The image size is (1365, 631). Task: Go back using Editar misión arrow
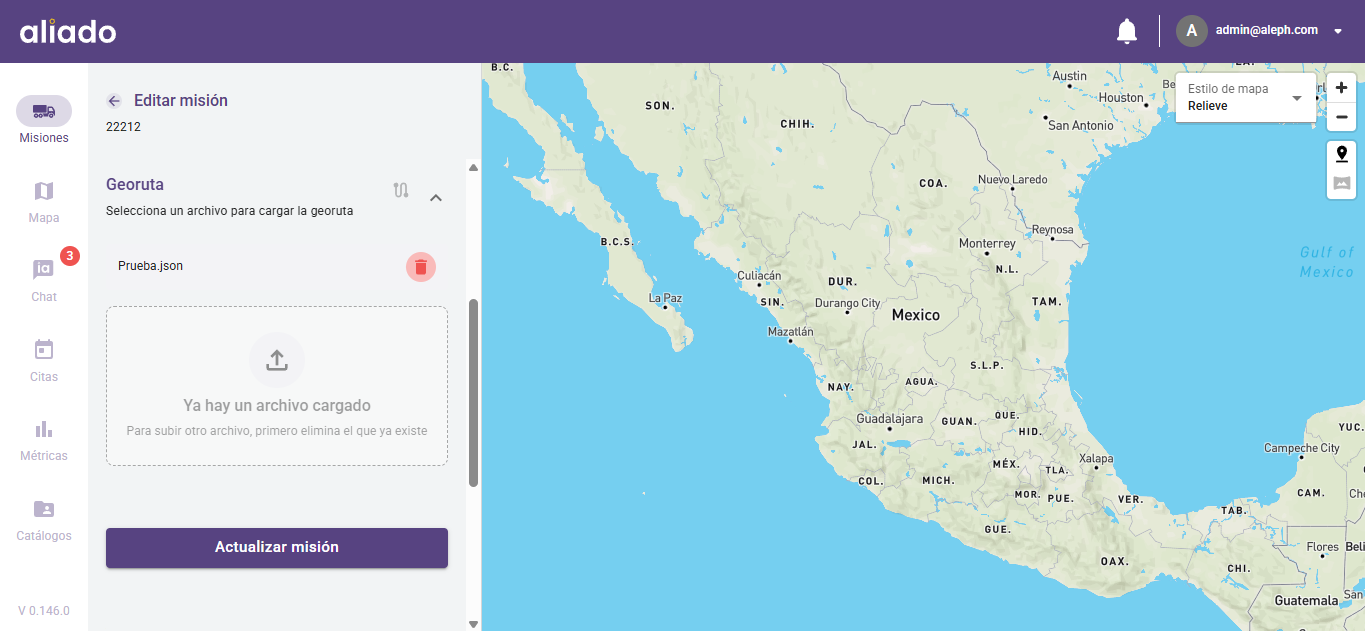[x=114, y=101]
